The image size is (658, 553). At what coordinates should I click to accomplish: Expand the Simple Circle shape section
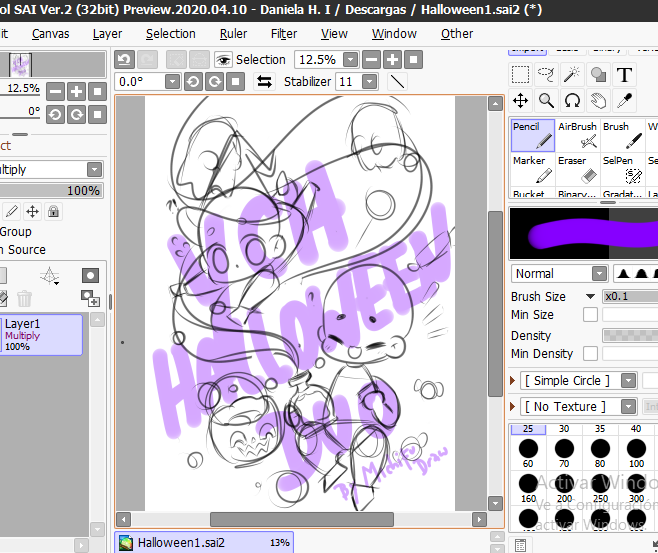click(x=512, y=381)
